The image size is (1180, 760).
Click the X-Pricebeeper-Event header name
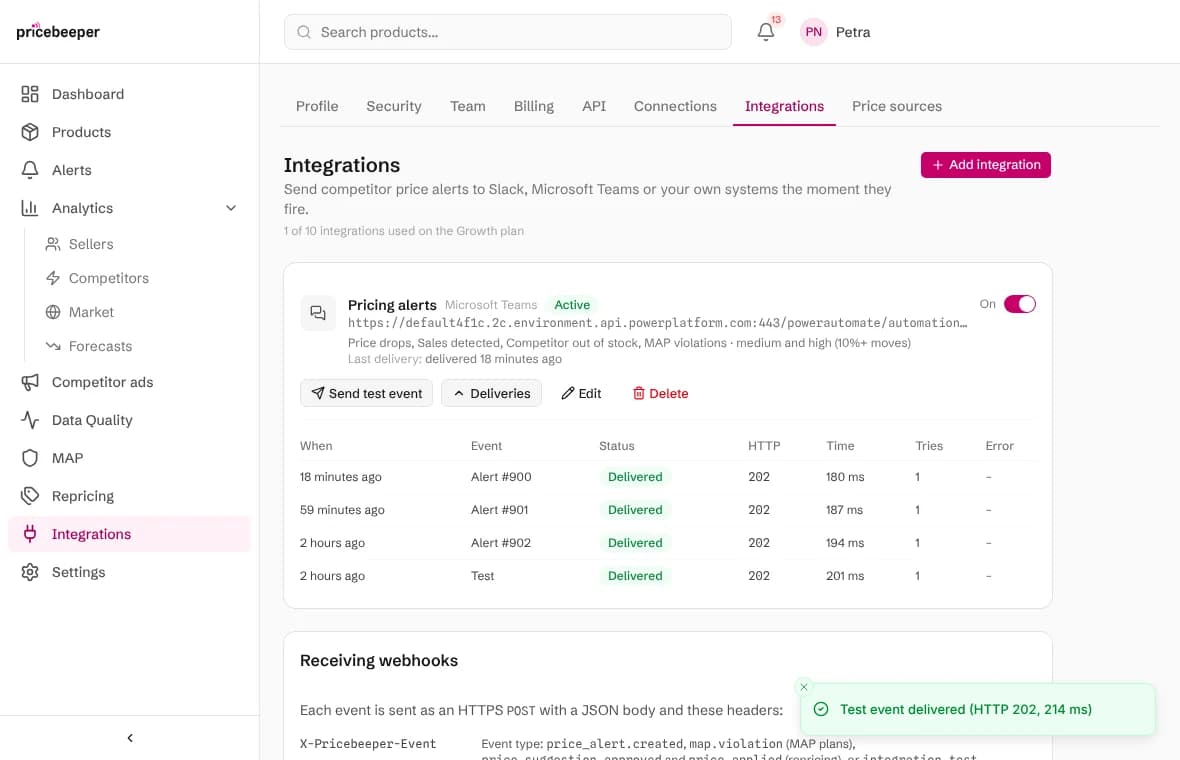pyautogui.click(x=368, y=743)
